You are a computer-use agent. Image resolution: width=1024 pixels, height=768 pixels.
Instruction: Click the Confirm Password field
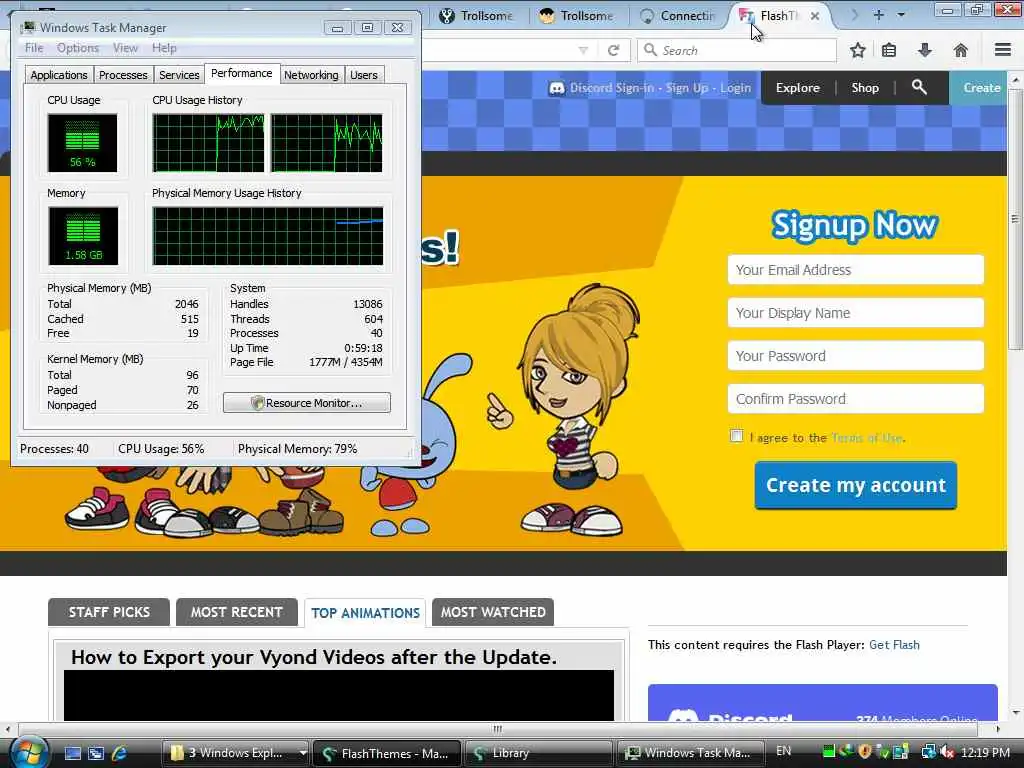click(x=856, y=398)
